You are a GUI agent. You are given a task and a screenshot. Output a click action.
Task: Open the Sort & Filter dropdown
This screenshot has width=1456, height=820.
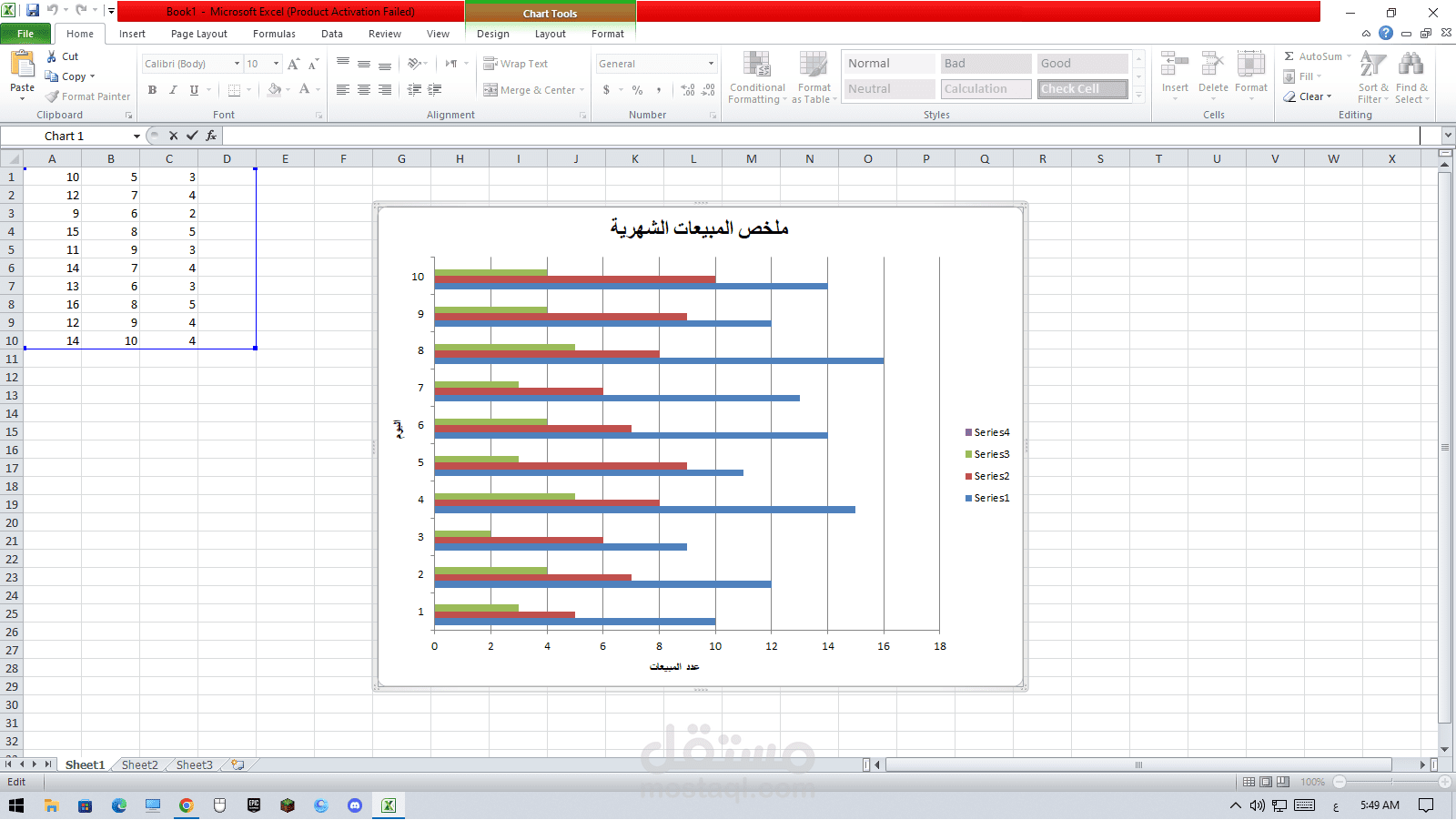coord(1373,77)
